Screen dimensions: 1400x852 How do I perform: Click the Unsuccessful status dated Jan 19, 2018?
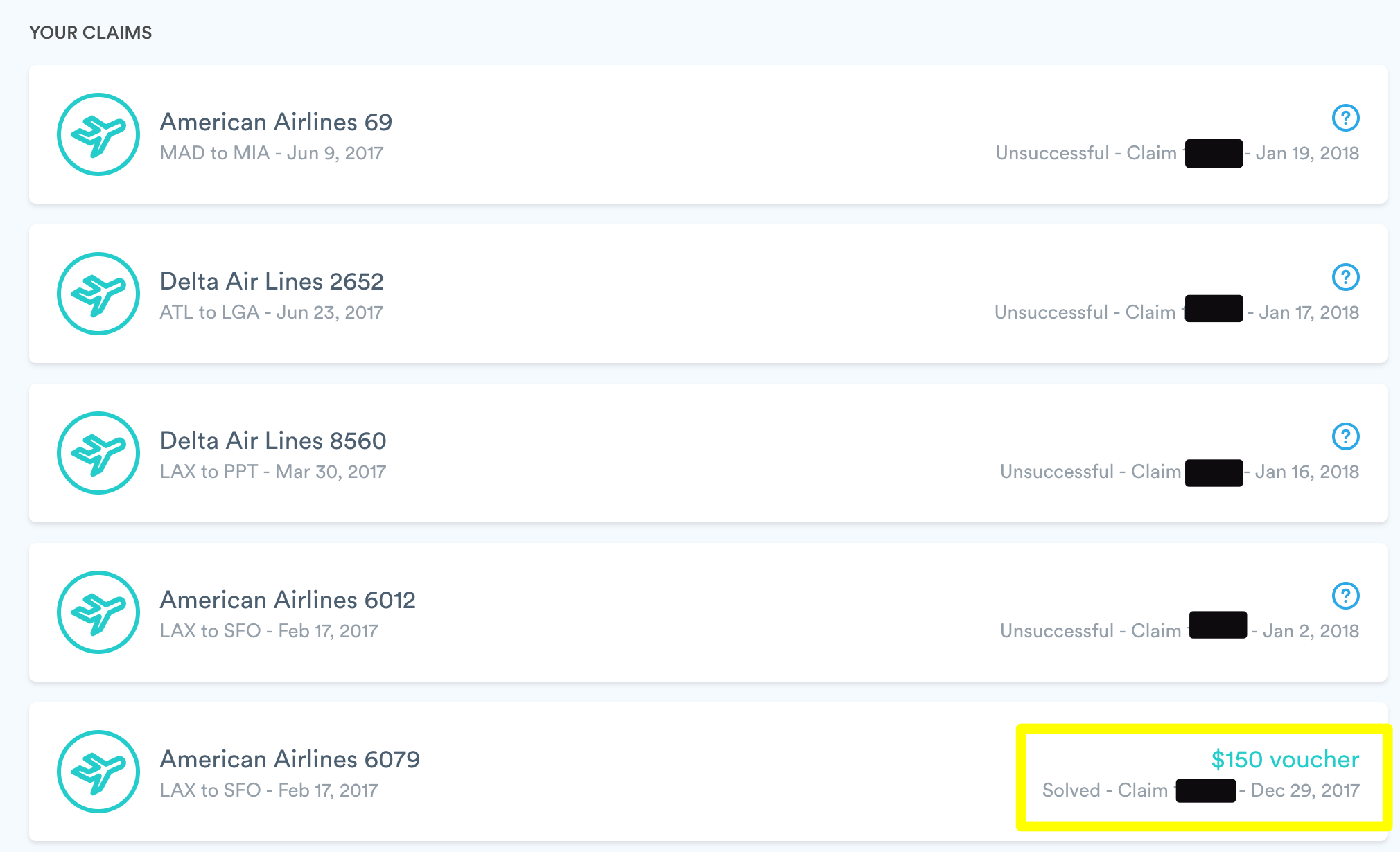tap(1178, 153)
